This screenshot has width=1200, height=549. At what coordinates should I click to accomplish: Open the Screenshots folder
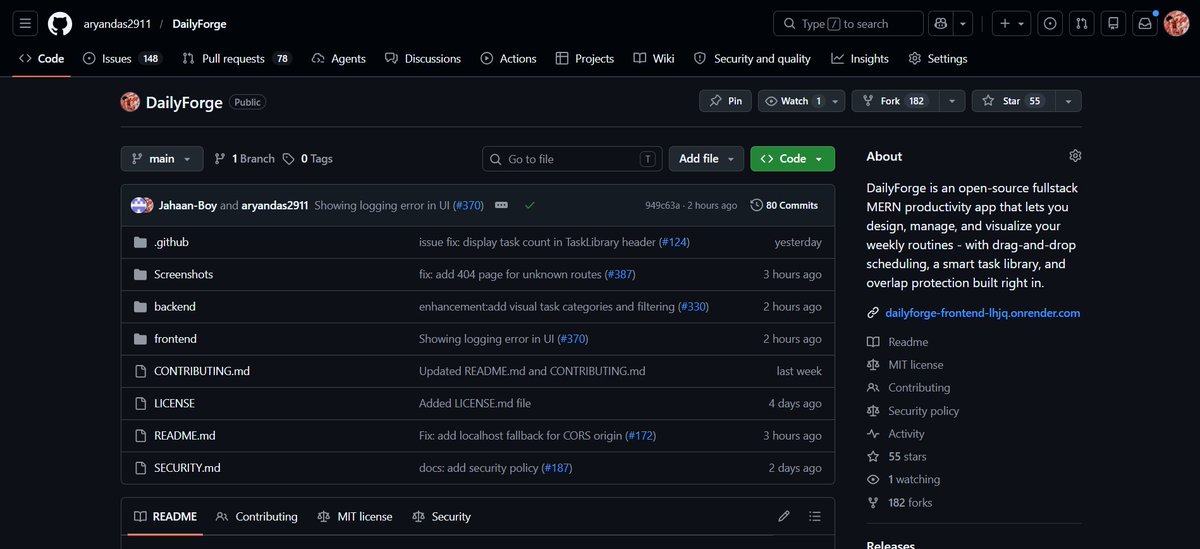[x=183, y=274]
